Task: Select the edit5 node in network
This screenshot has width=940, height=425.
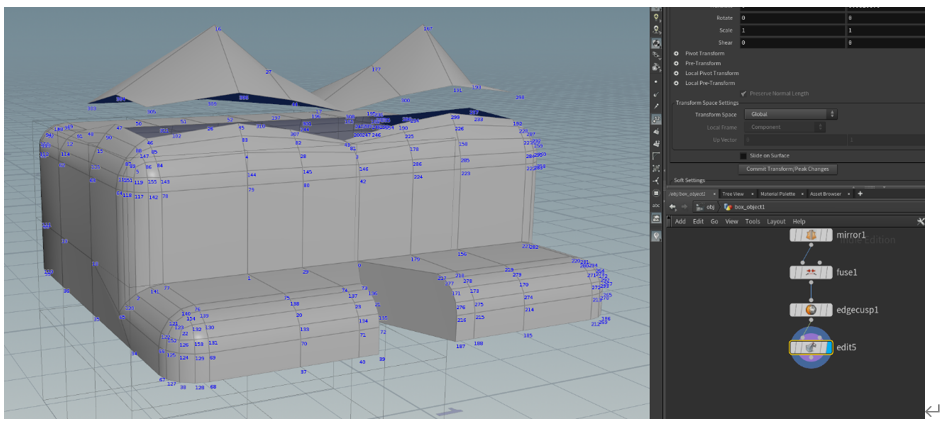Action: [x=811, y=347]
